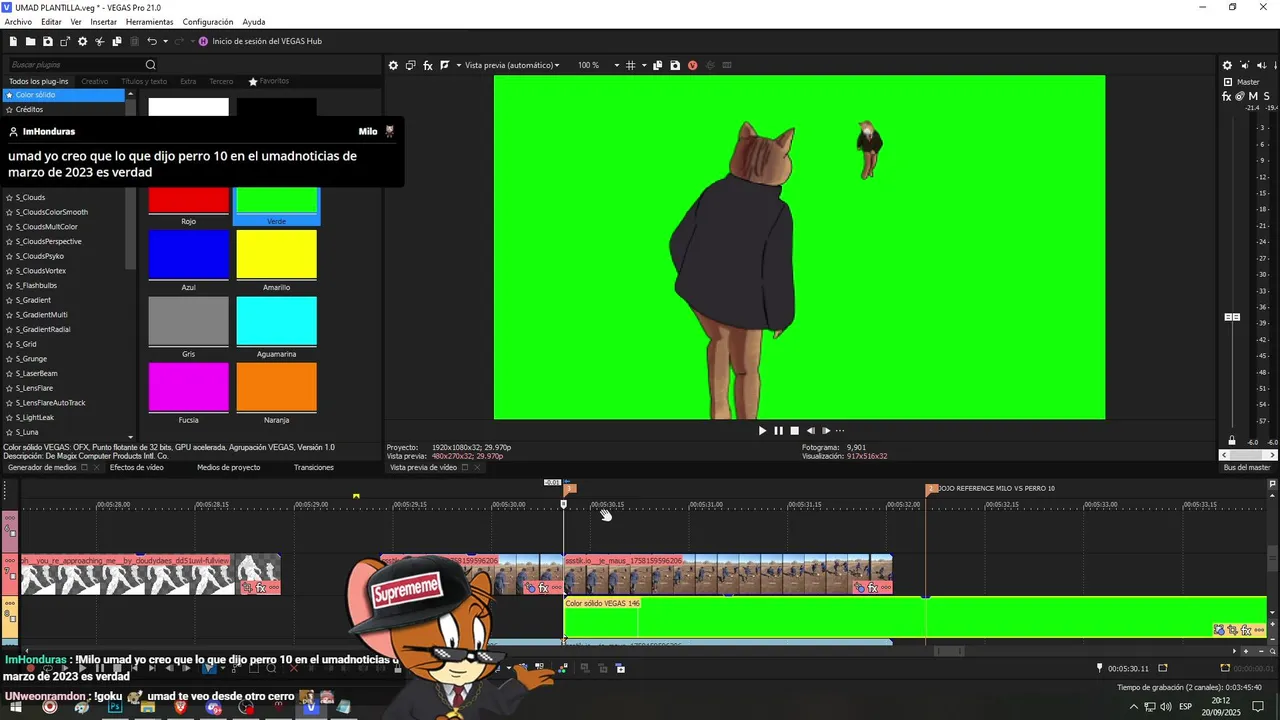Click the plugin search magnifier icon
This screenshot has width=1280, height=720.
pos(151,65)
